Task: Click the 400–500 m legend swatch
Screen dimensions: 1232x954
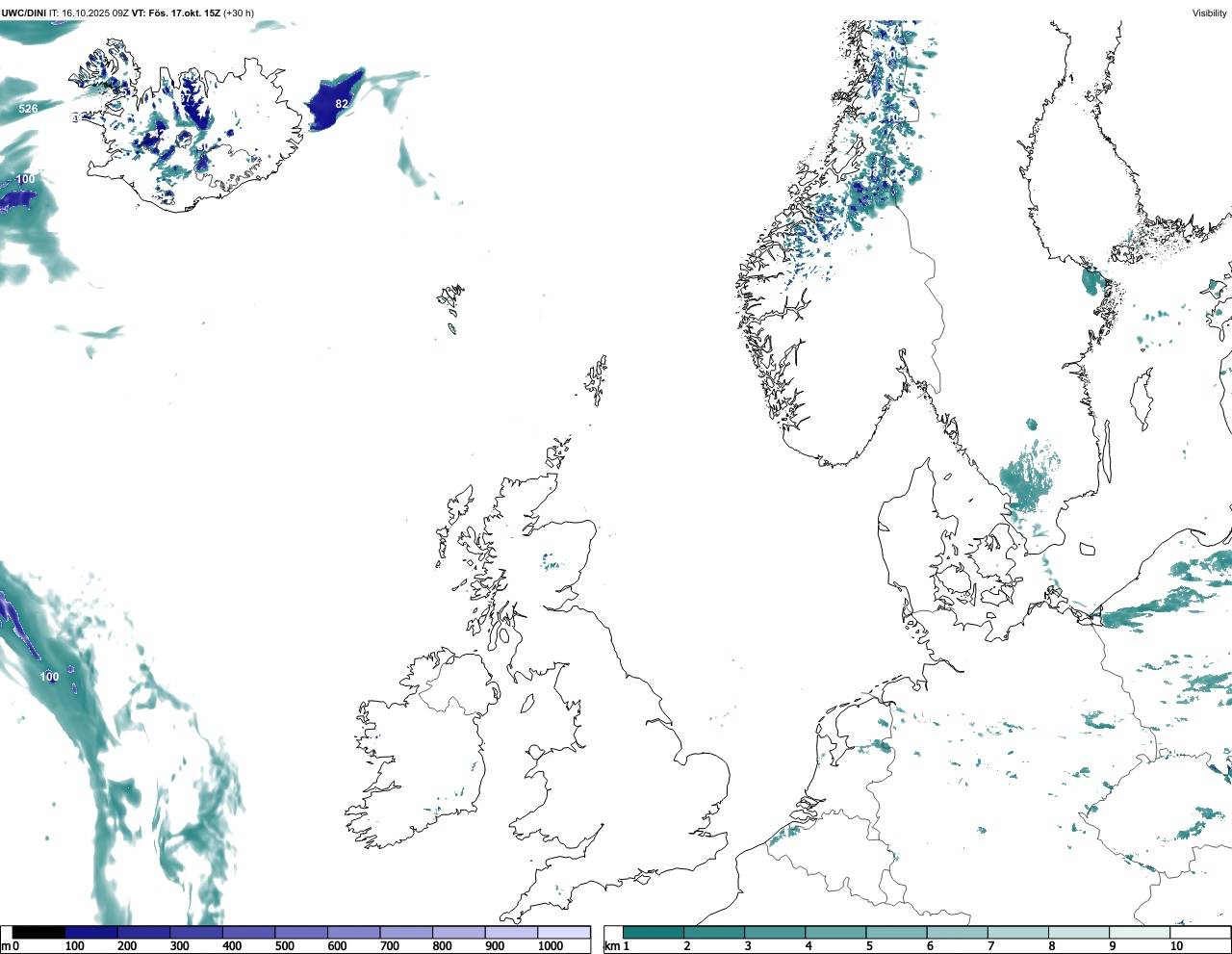Action: tap(248, 932)
